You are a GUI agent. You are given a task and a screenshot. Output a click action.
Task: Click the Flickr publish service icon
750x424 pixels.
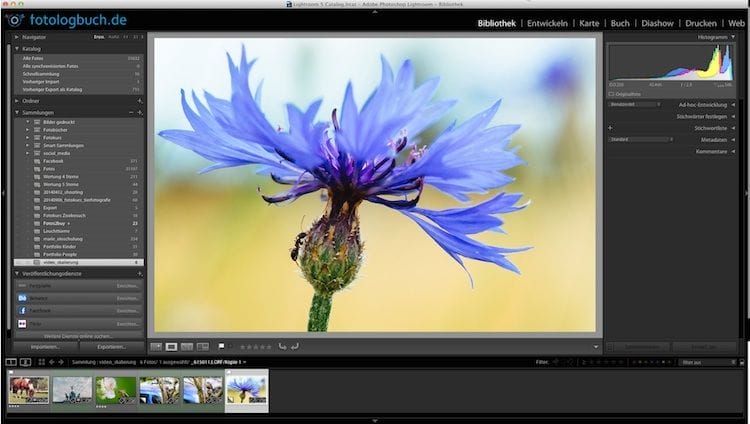(22, 324)
